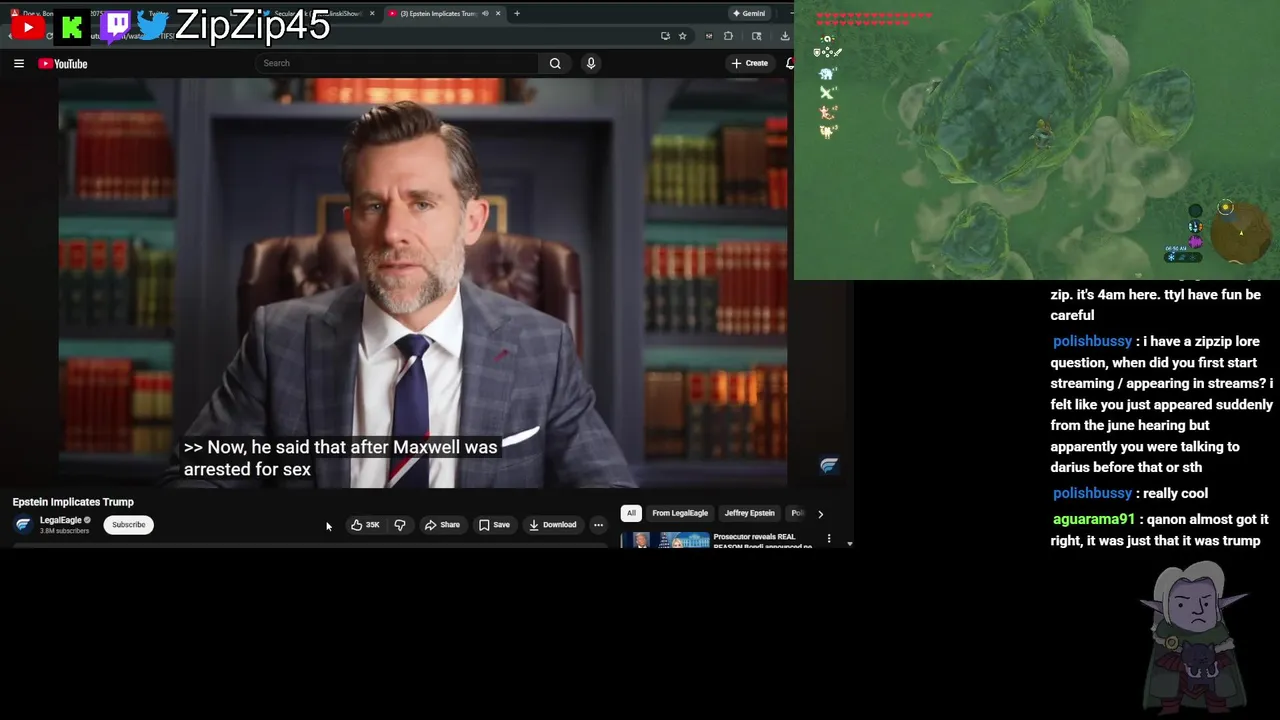Viewport: 1280px width, 720px height.
Task: Click the install-app icon in the address bar
Action: [x=665, y=36]
